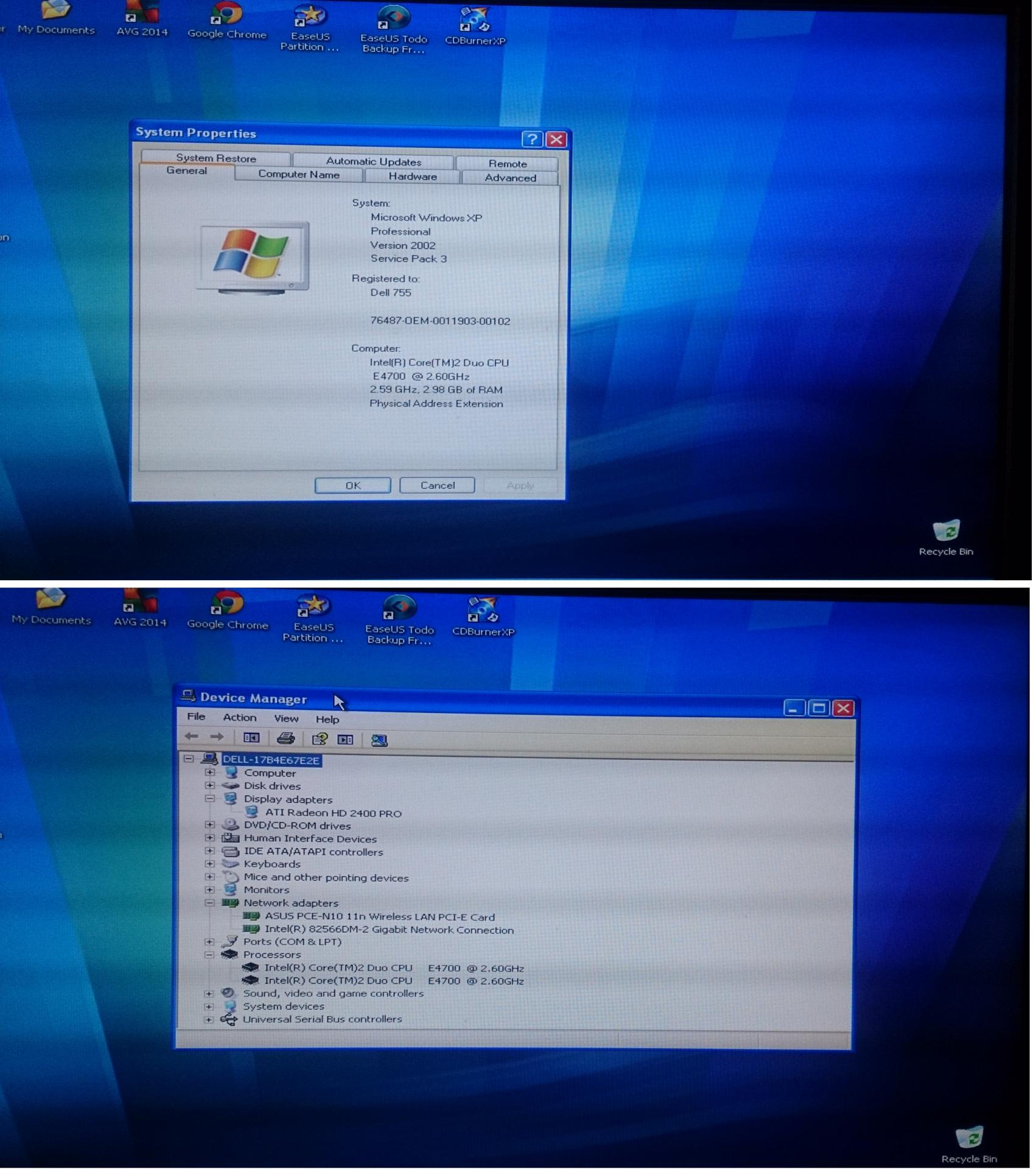Click the Back arrow in Device Manager toolbar
The height and width of the screenshot is (1169, 1036).
coord(192,737)
